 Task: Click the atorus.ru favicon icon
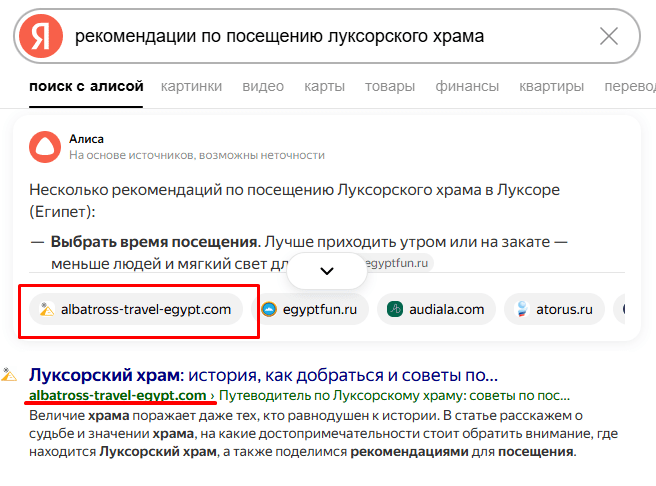pyautogui.click(x=521, y=310)
